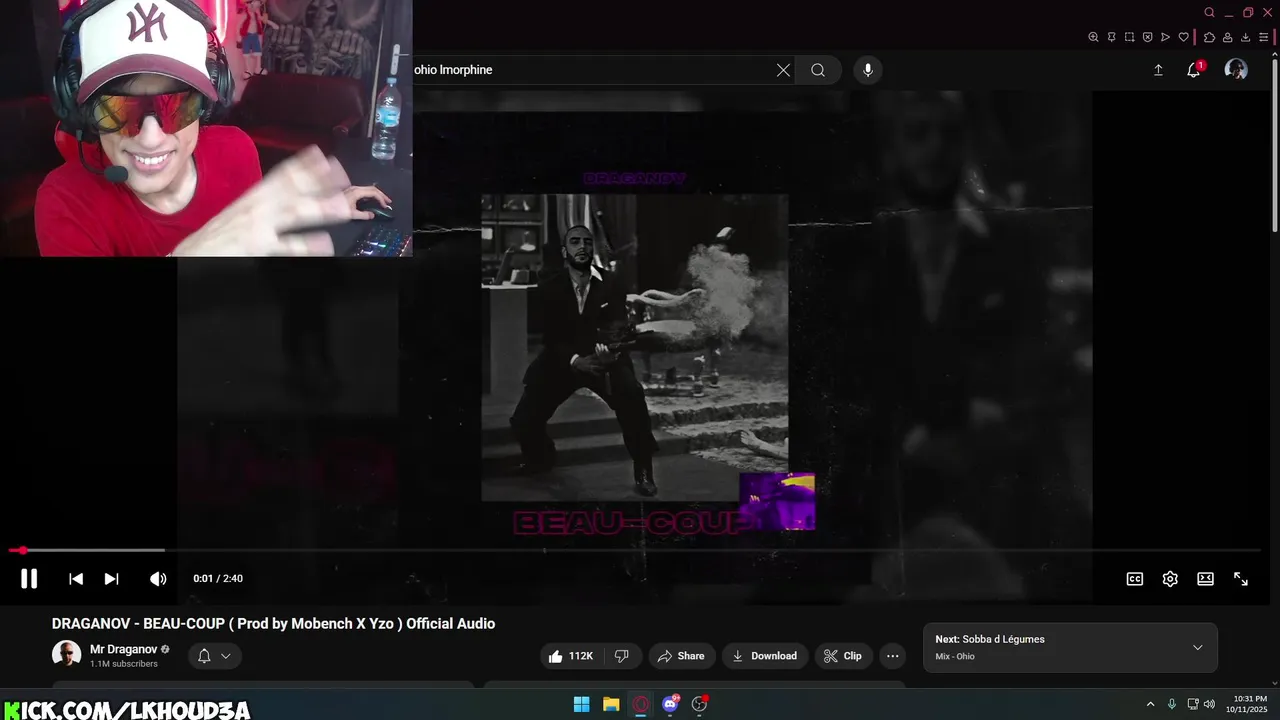Open system volume tray icon
The width and height of the screenshot is (1280, 720).
click(1210, 704)
